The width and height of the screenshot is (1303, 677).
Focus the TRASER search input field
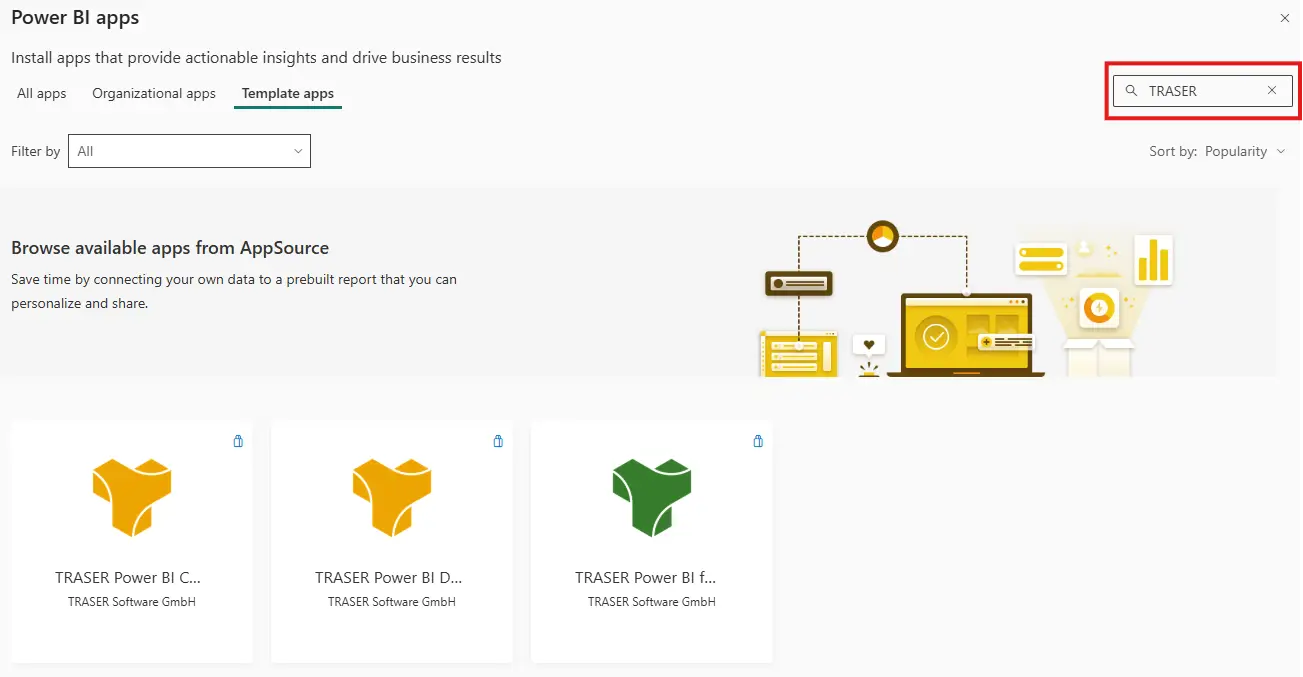(1203, 90)
